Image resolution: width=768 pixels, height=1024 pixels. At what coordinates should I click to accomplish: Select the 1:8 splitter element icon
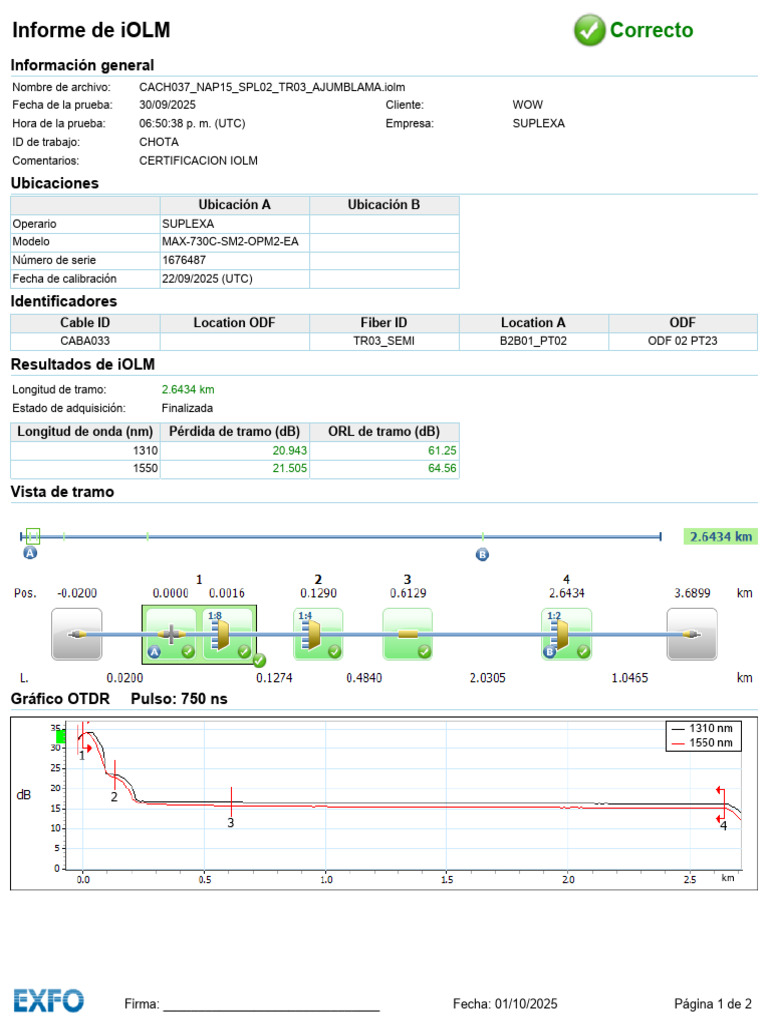pos(227,633)
